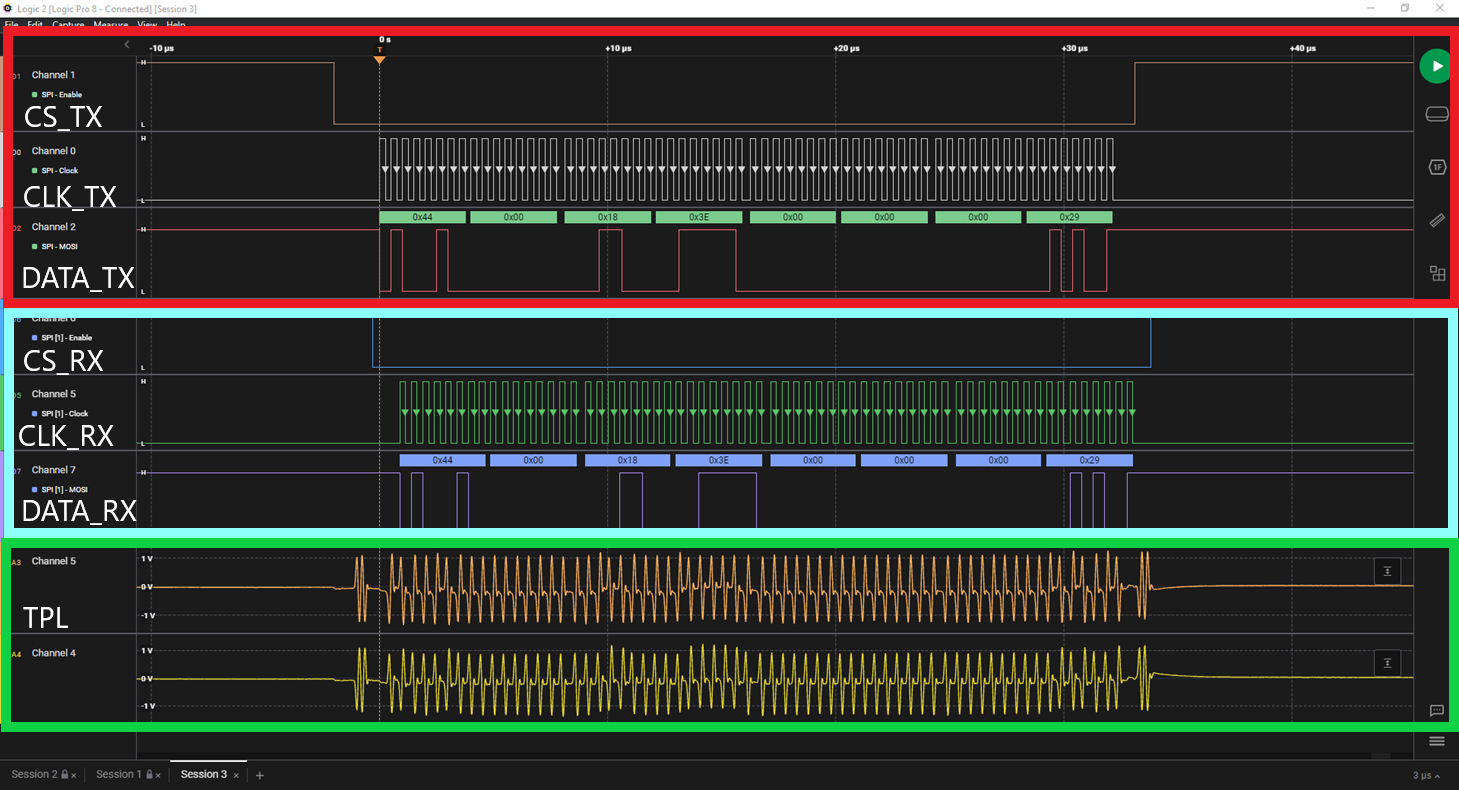Open the Measurements panel with the ruler icon

click(x=1436, y=220)
